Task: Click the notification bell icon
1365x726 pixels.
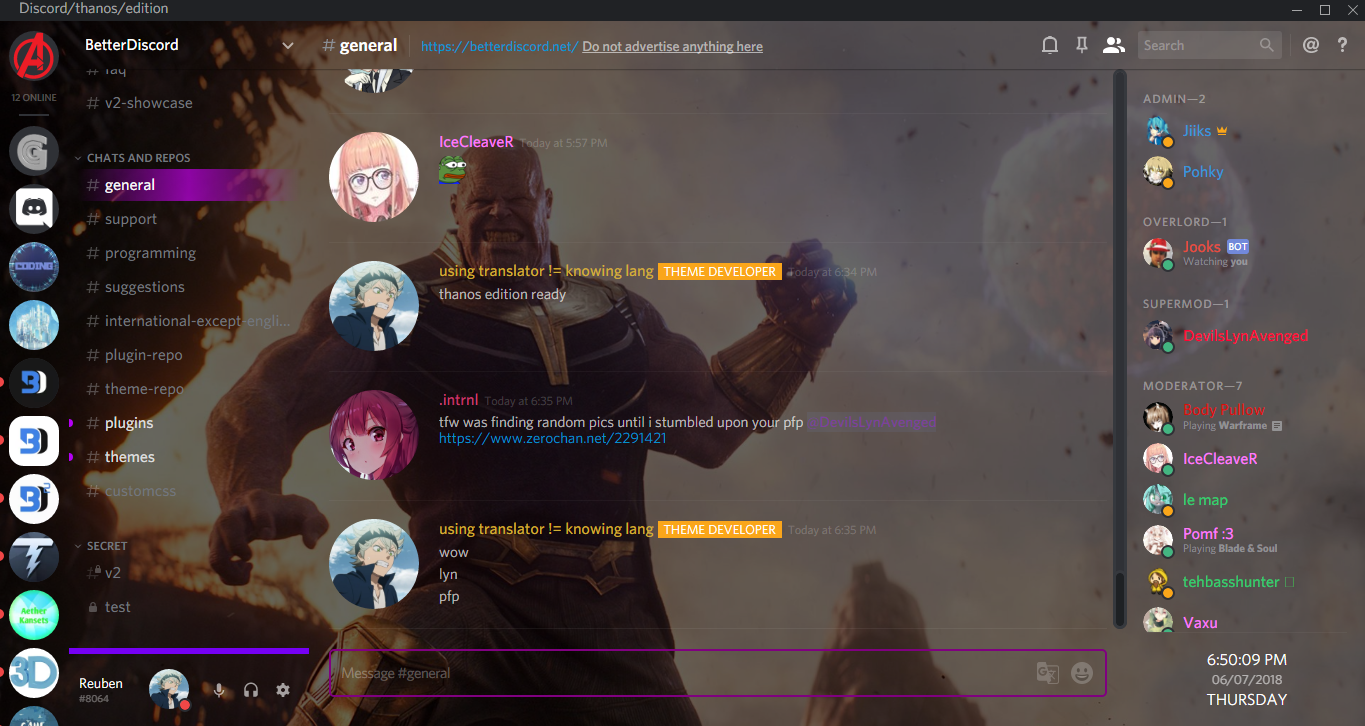Action: click(1050, 45)
